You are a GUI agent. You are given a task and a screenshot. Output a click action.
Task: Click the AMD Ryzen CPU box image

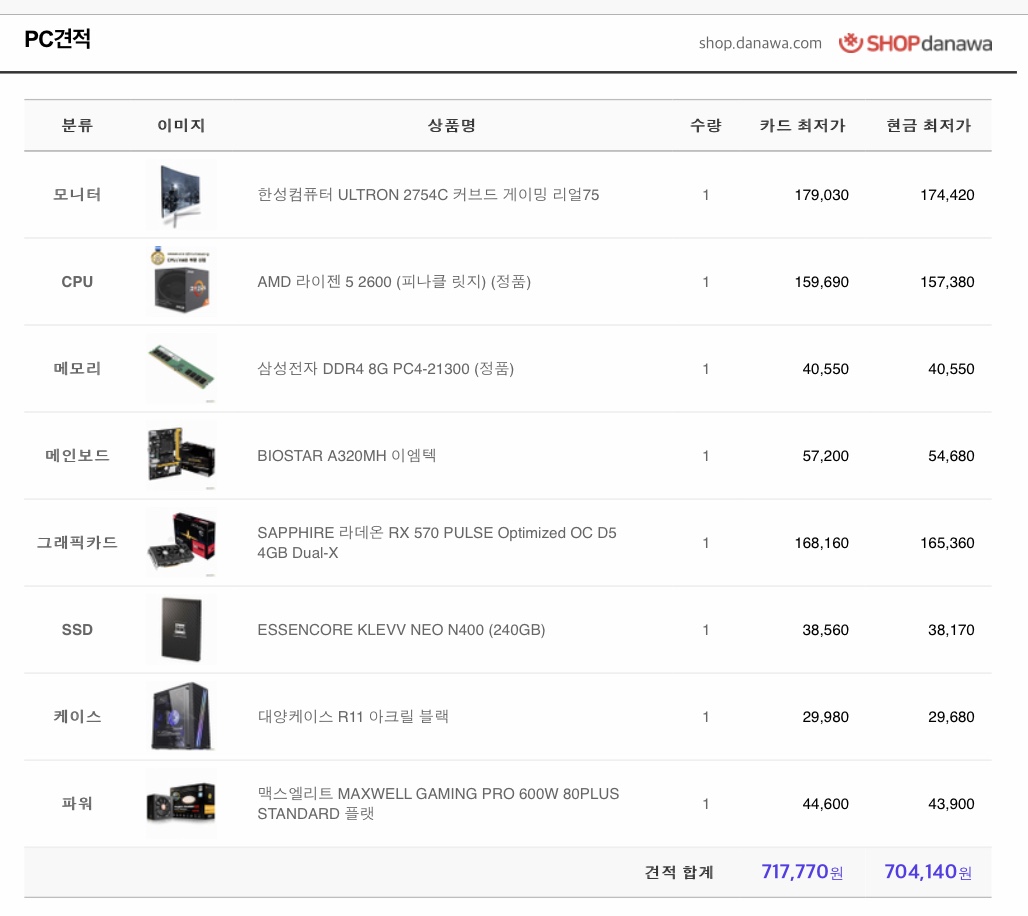[181, 282]
